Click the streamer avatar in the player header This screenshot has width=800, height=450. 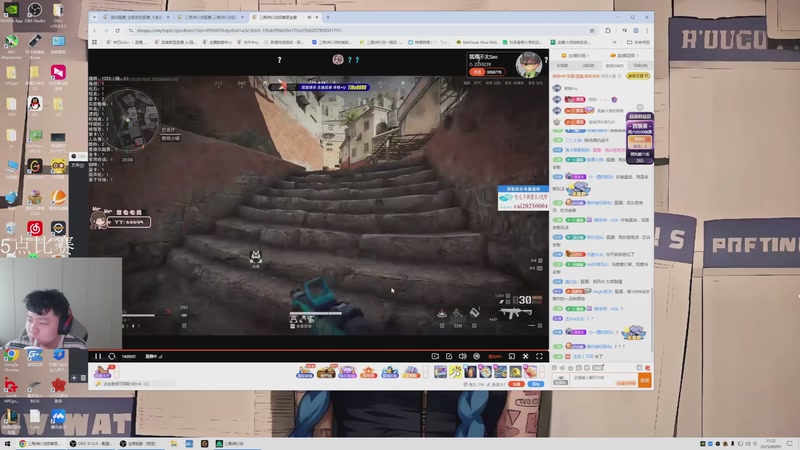point(528,65)
